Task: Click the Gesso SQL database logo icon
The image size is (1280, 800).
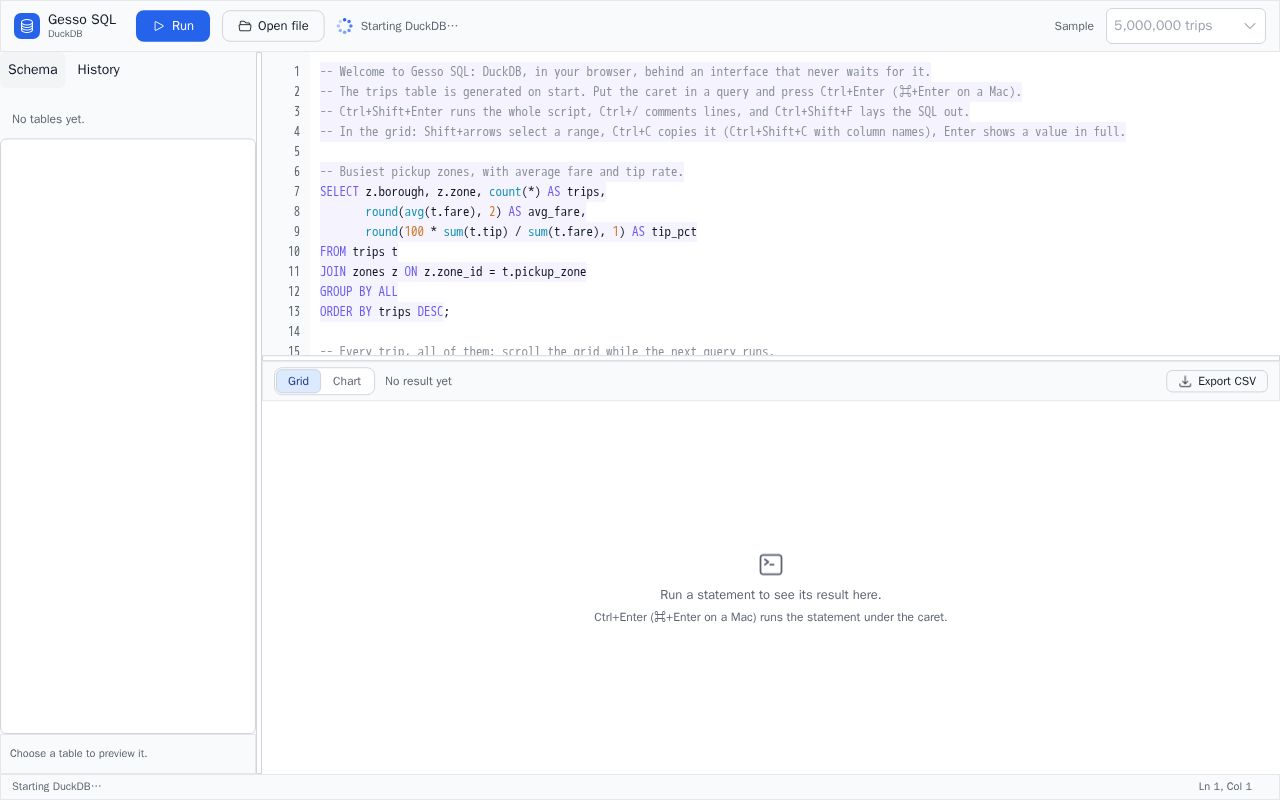Action: [27, 26]
